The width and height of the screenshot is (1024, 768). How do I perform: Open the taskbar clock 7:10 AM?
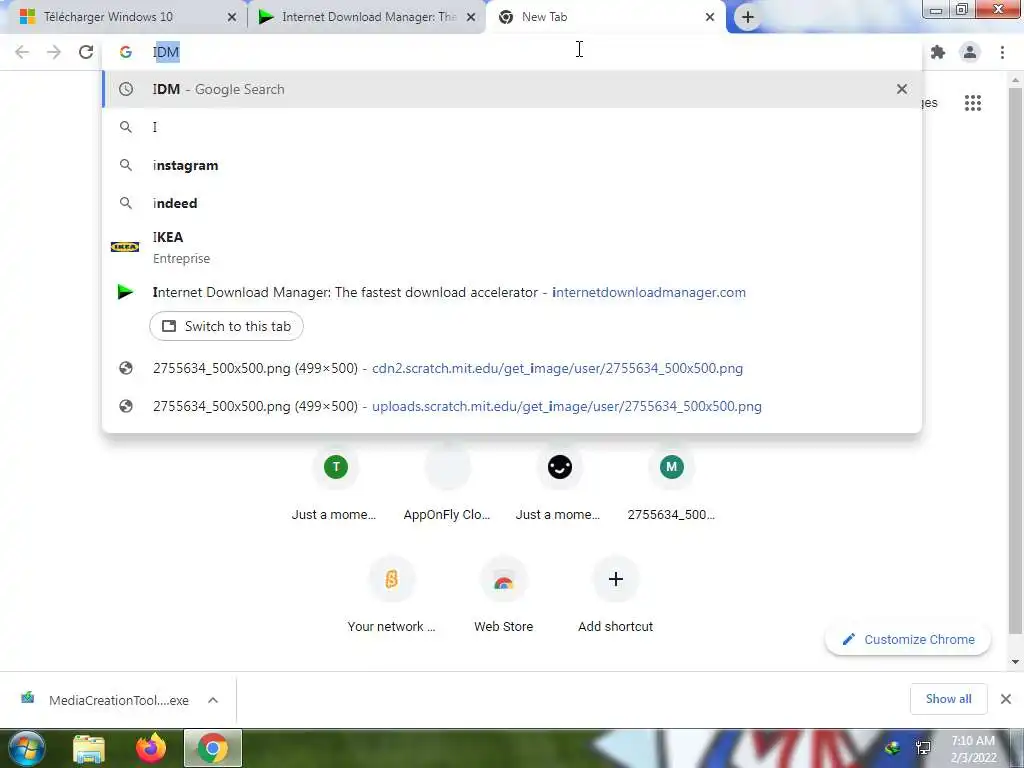click(x=973, y=749)
